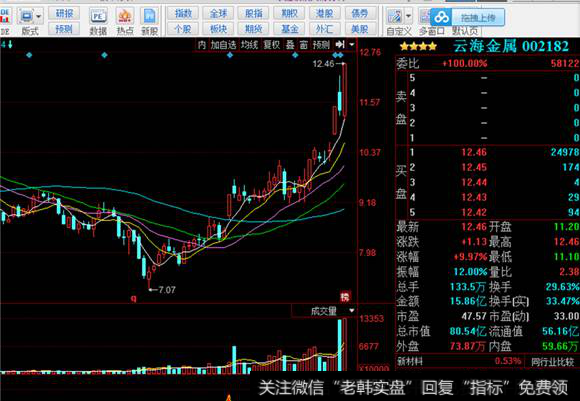Click the 总手 133.5万 value
The height and width of the screenshot is (401, 580).
(468, 287)
